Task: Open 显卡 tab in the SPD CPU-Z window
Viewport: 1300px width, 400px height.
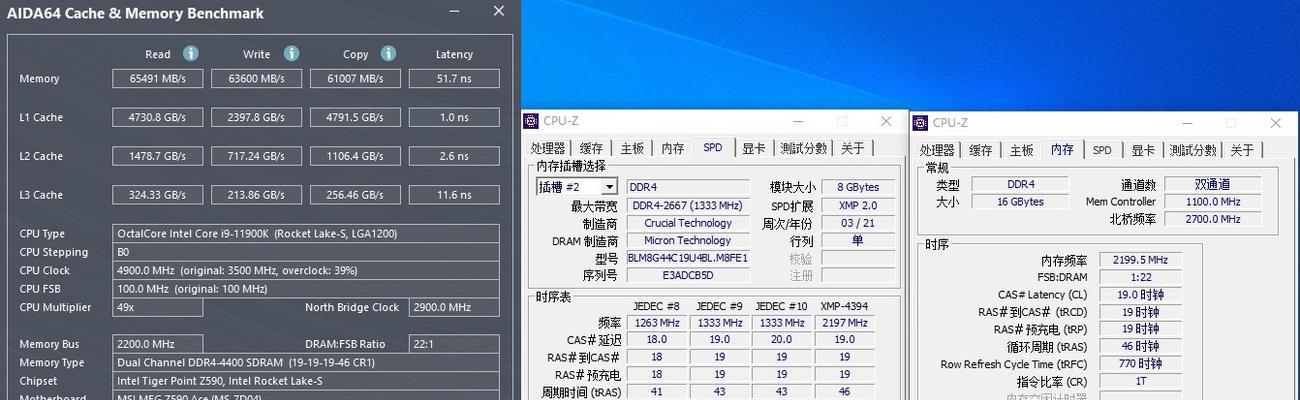Action: [x=753, y=148]
